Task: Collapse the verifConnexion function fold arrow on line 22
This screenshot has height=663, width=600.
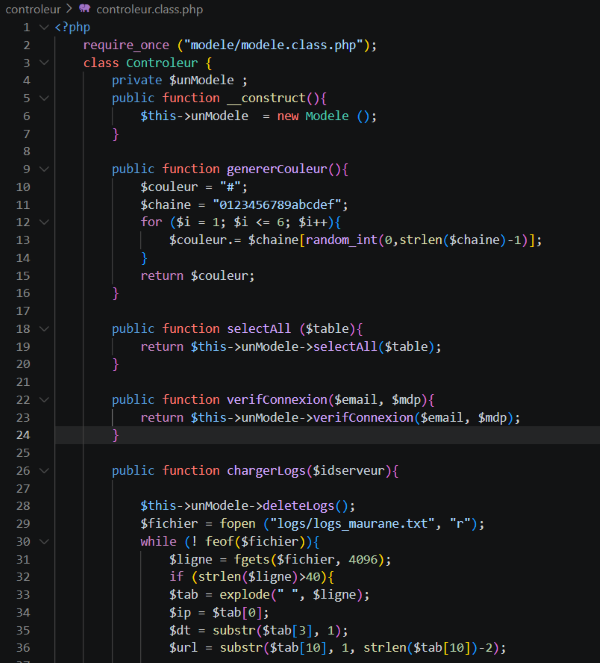Action: point(44,400)
